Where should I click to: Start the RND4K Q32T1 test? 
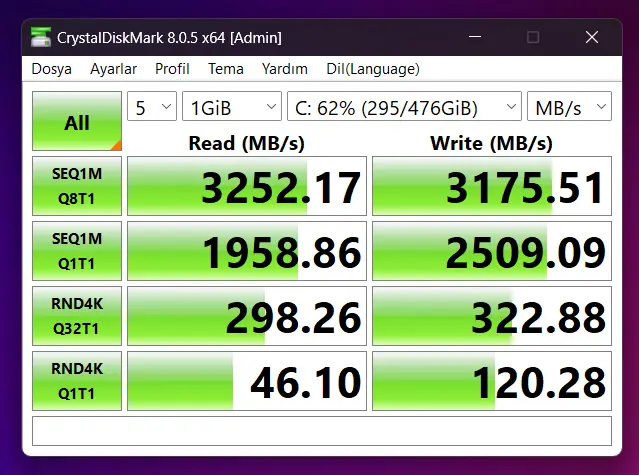pyautogui.click(x=77, y=316)
